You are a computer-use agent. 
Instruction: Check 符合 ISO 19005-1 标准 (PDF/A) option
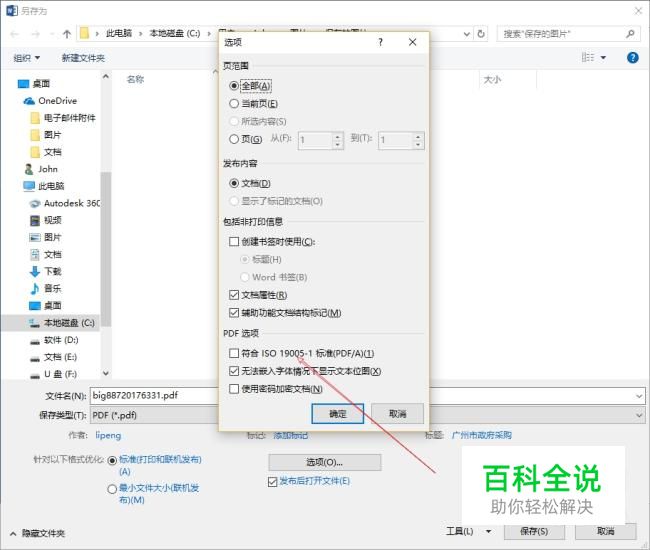(234, 353)
